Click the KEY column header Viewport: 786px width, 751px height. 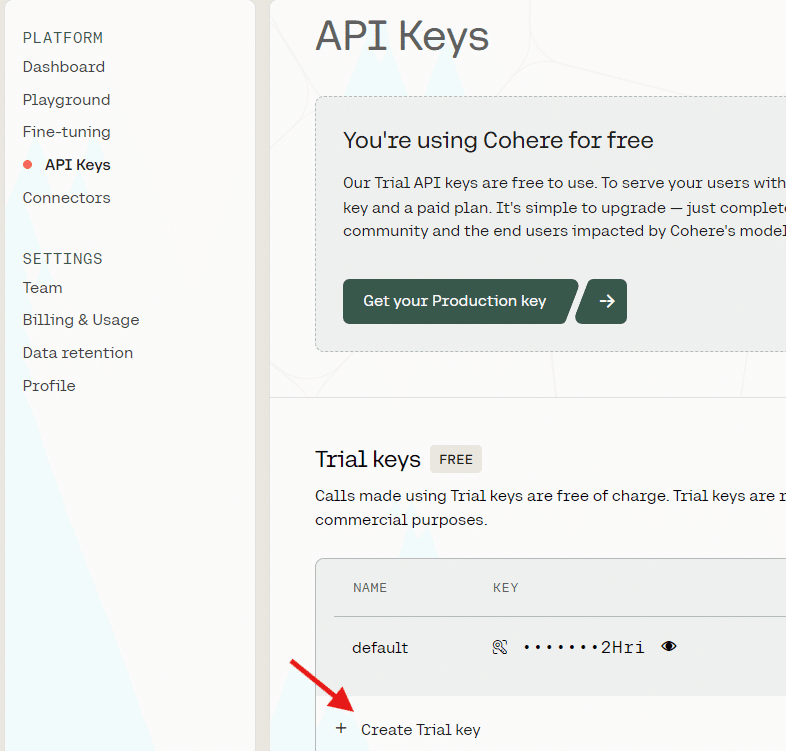coord(505,588)
